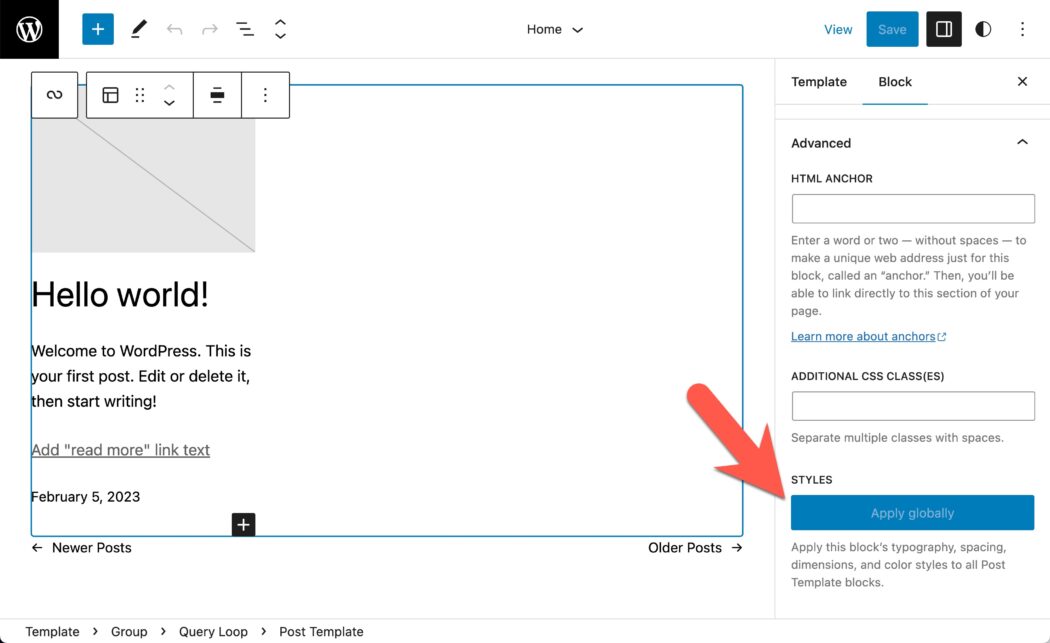Click the post excerpt paragraph
Viewport: 1050px width, 643px height.
click(x=141, y=376)
